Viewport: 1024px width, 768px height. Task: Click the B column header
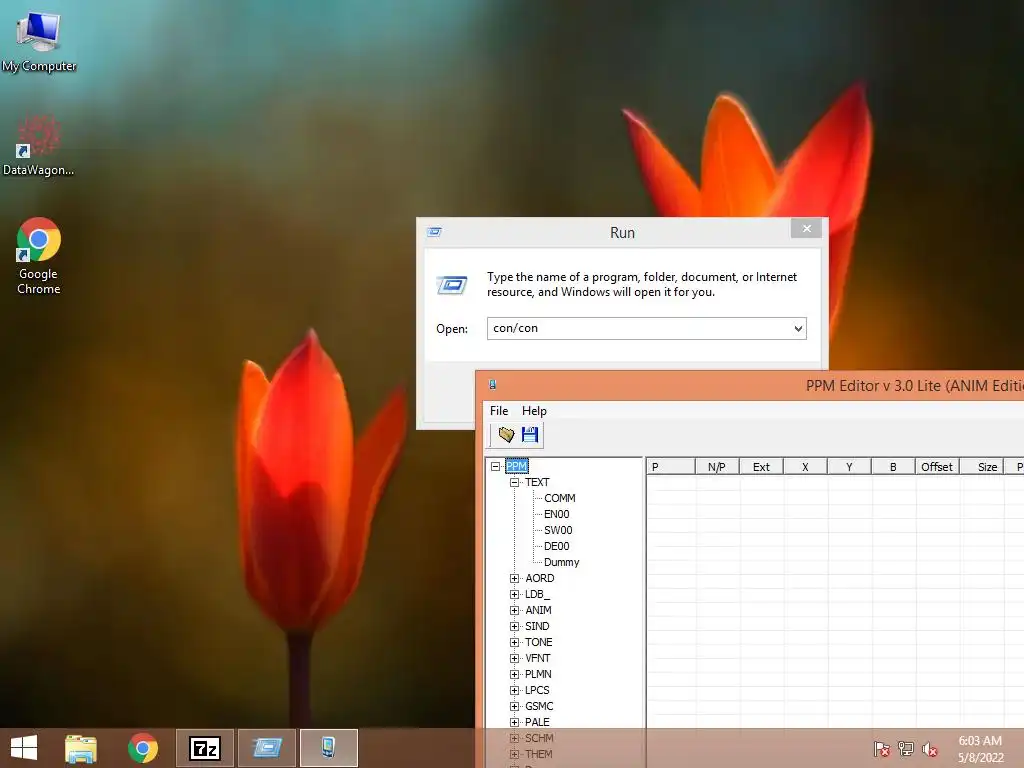893,466
